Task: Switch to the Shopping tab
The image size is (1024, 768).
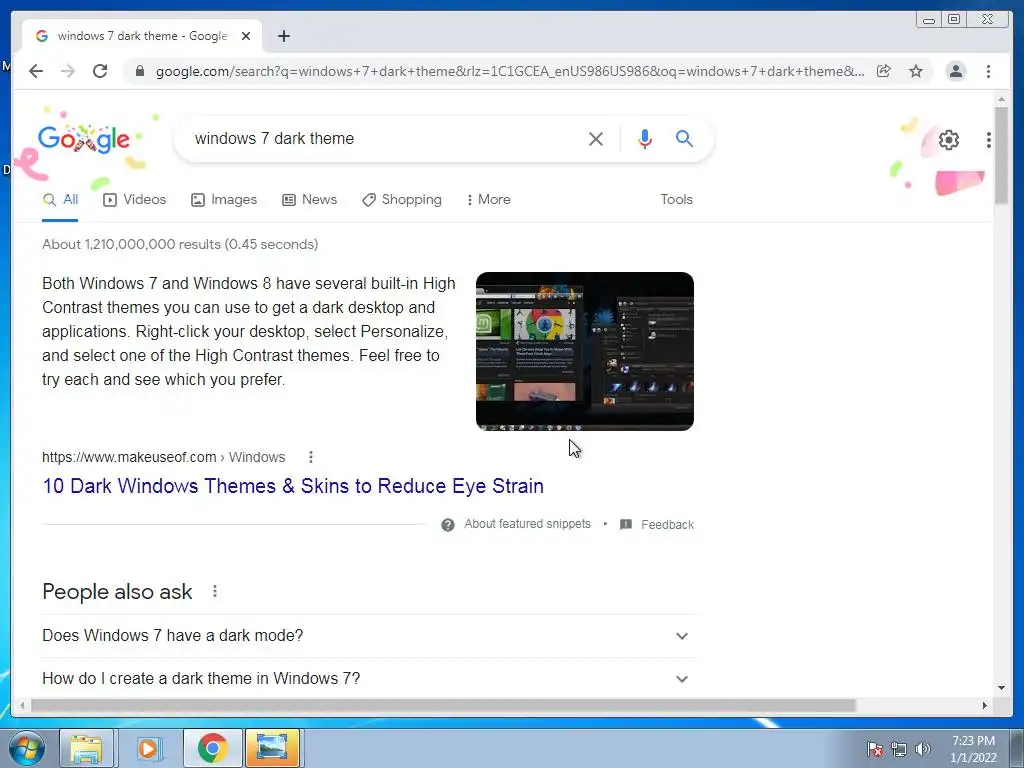Action: tap(402, 199)
